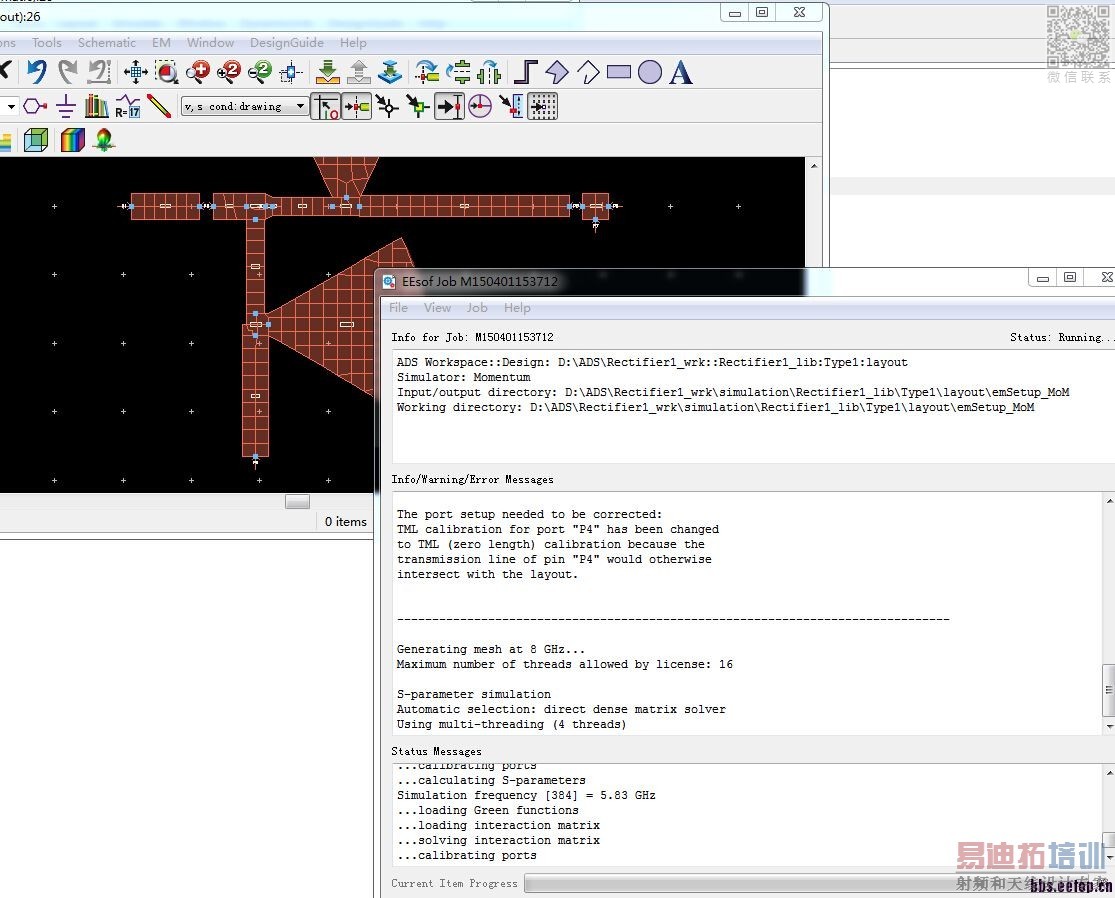1115x898 pixels.
Task: Toggle the grid snap mode button
Action: [x=542, y=106]
